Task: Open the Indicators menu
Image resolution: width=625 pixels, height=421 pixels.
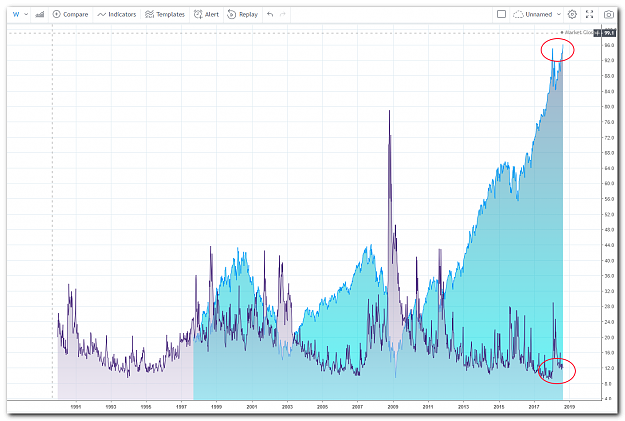Action: pos(116,14)
